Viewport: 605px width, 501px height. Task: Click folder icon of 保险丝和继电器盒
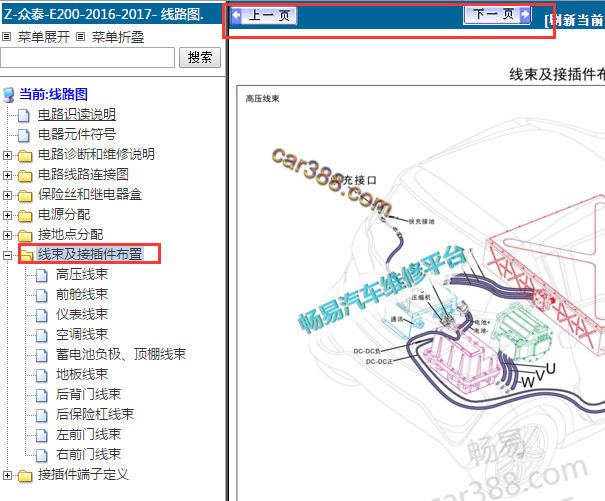click(25, 196)
